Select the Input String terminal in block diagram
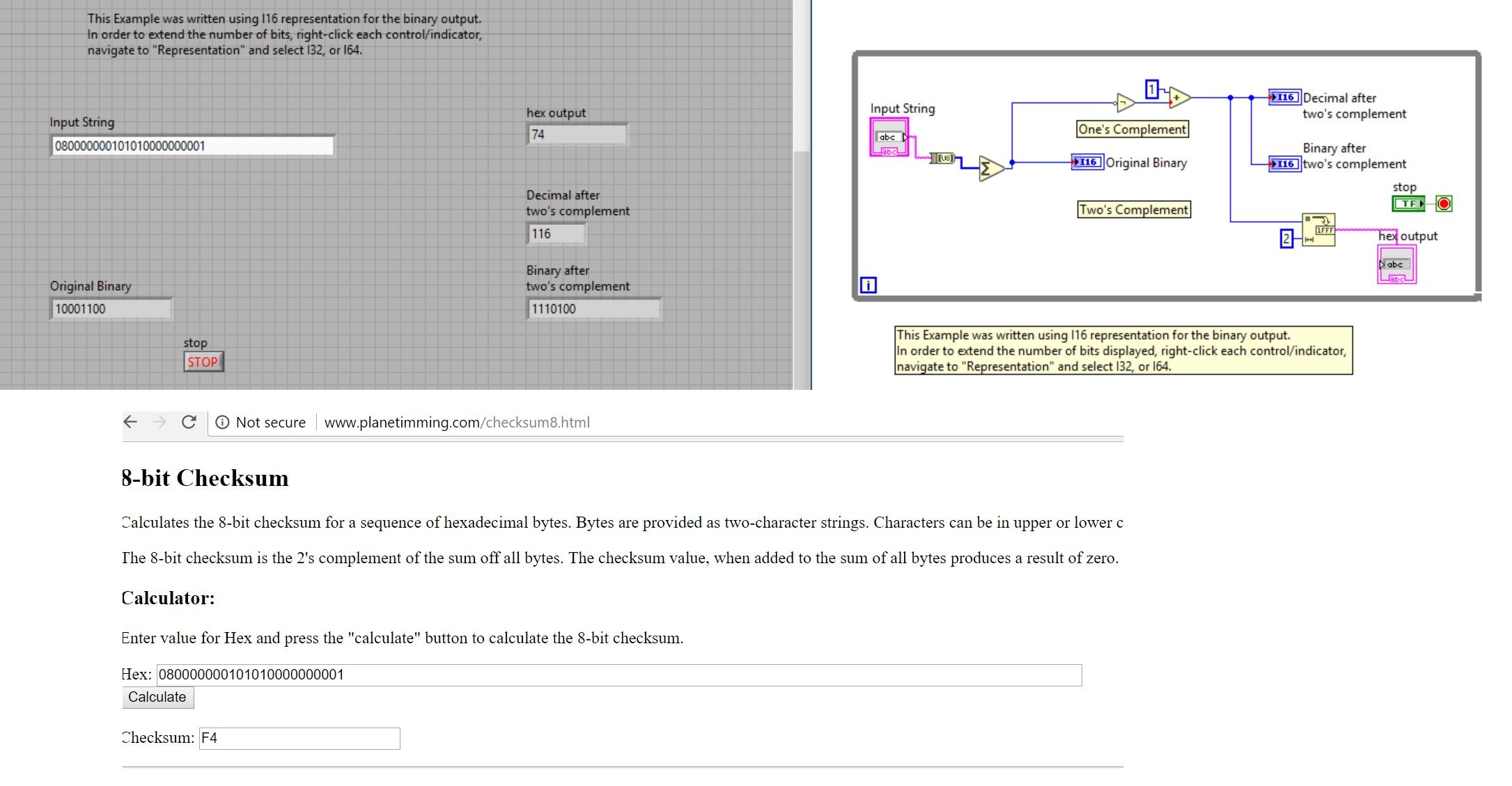The height and width of the screenshot is (786, 1512). (889, 137)
